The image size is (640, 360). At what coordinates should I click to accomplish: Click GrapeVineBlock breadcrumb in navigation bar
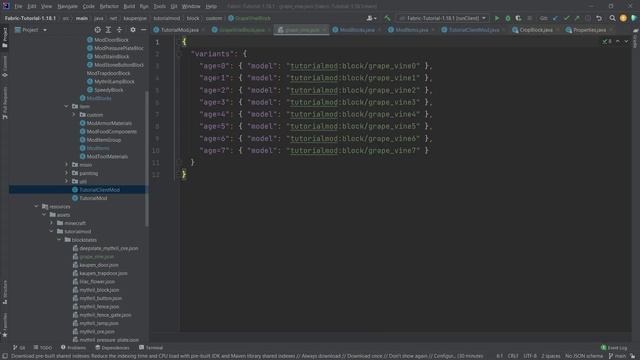(249, 18)
